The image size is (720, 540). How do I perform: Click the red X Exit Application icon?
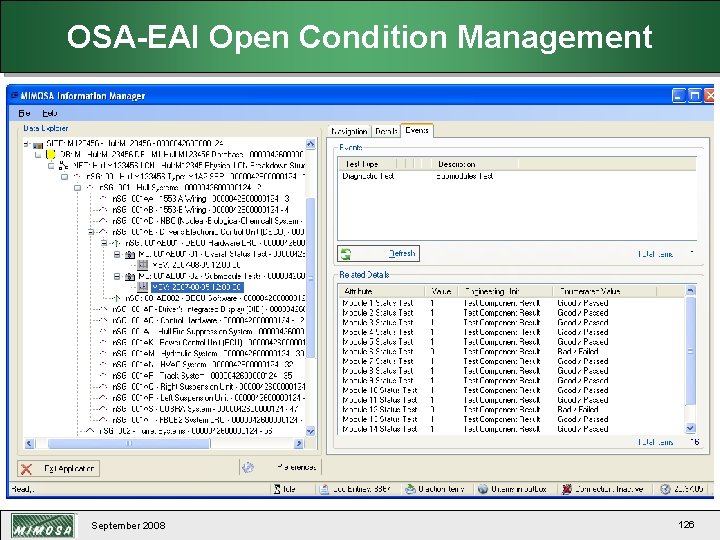(x=27, y=469)
